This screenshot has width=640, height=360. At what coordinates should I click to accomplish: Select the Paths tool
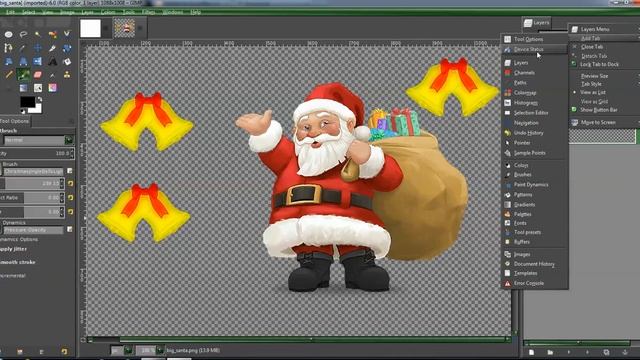coord(8,48)
